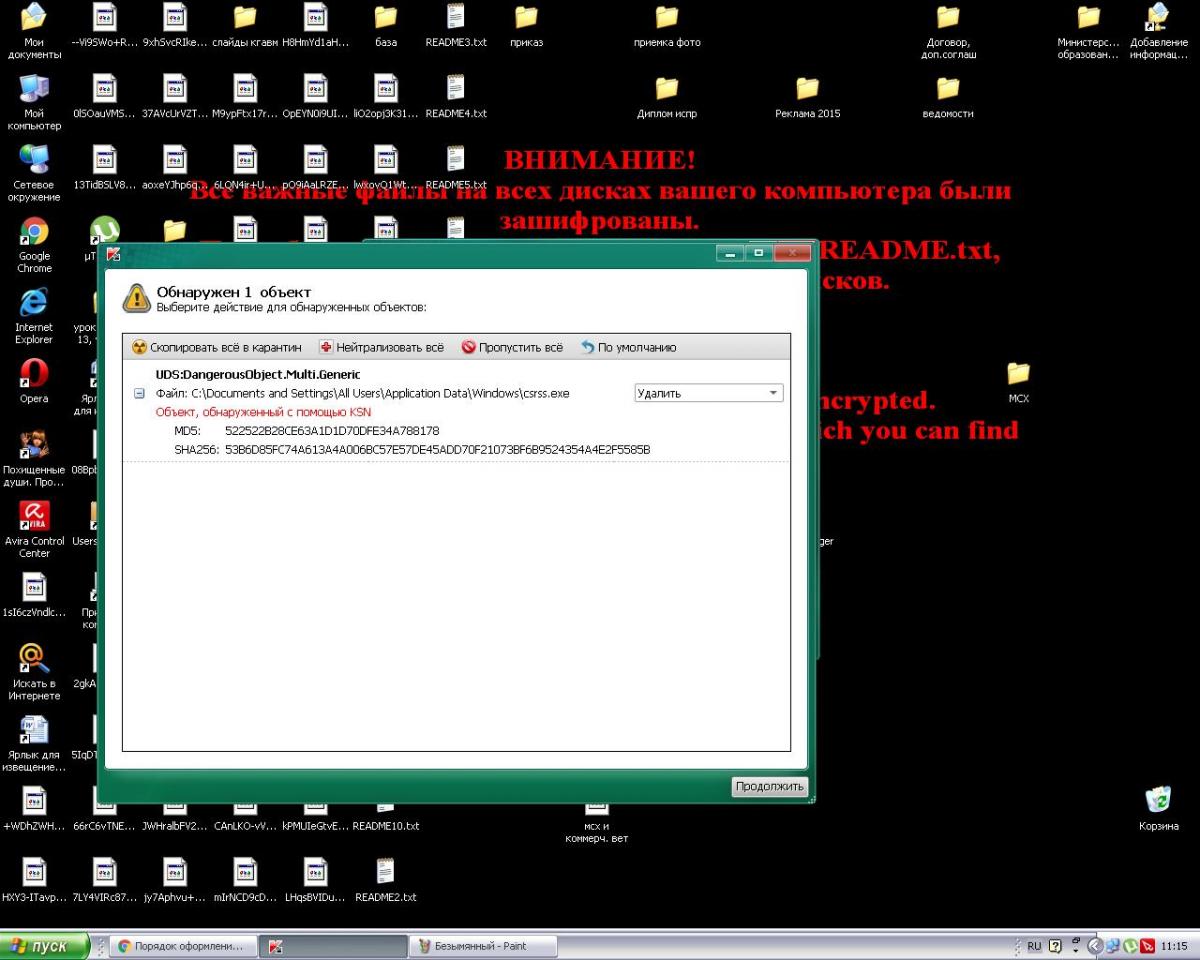Click Нейтрализовать всё in toolbar
The width and height of the screenshot is (1200, 960).
pos(381,347)
